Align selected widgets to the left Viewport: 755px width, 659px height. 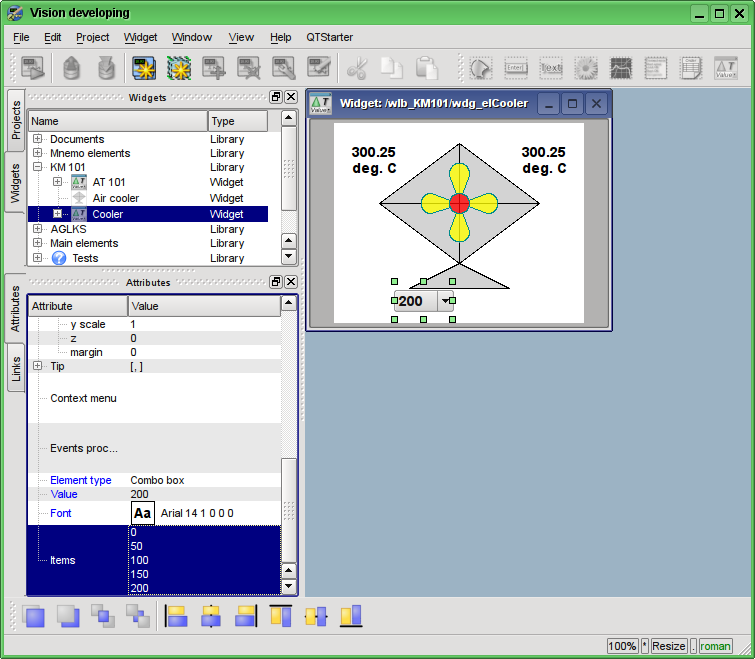coord(177,616)
